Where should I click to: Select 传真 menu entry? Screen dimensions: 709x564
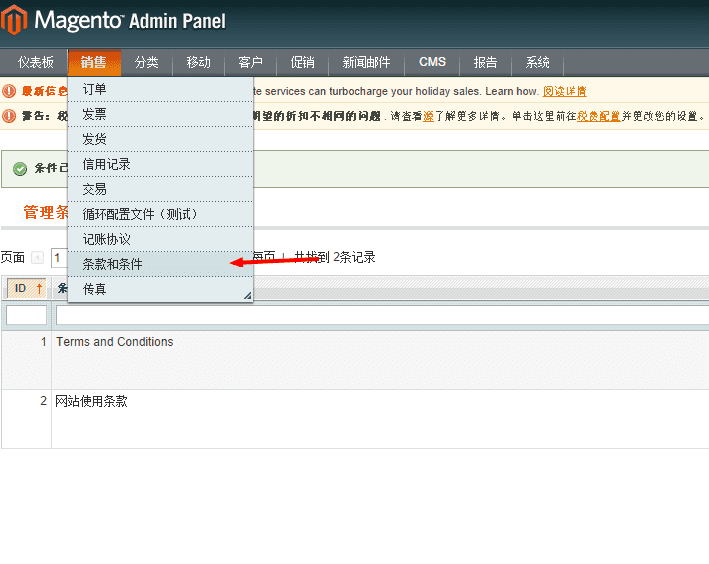(x=161, y=289)
